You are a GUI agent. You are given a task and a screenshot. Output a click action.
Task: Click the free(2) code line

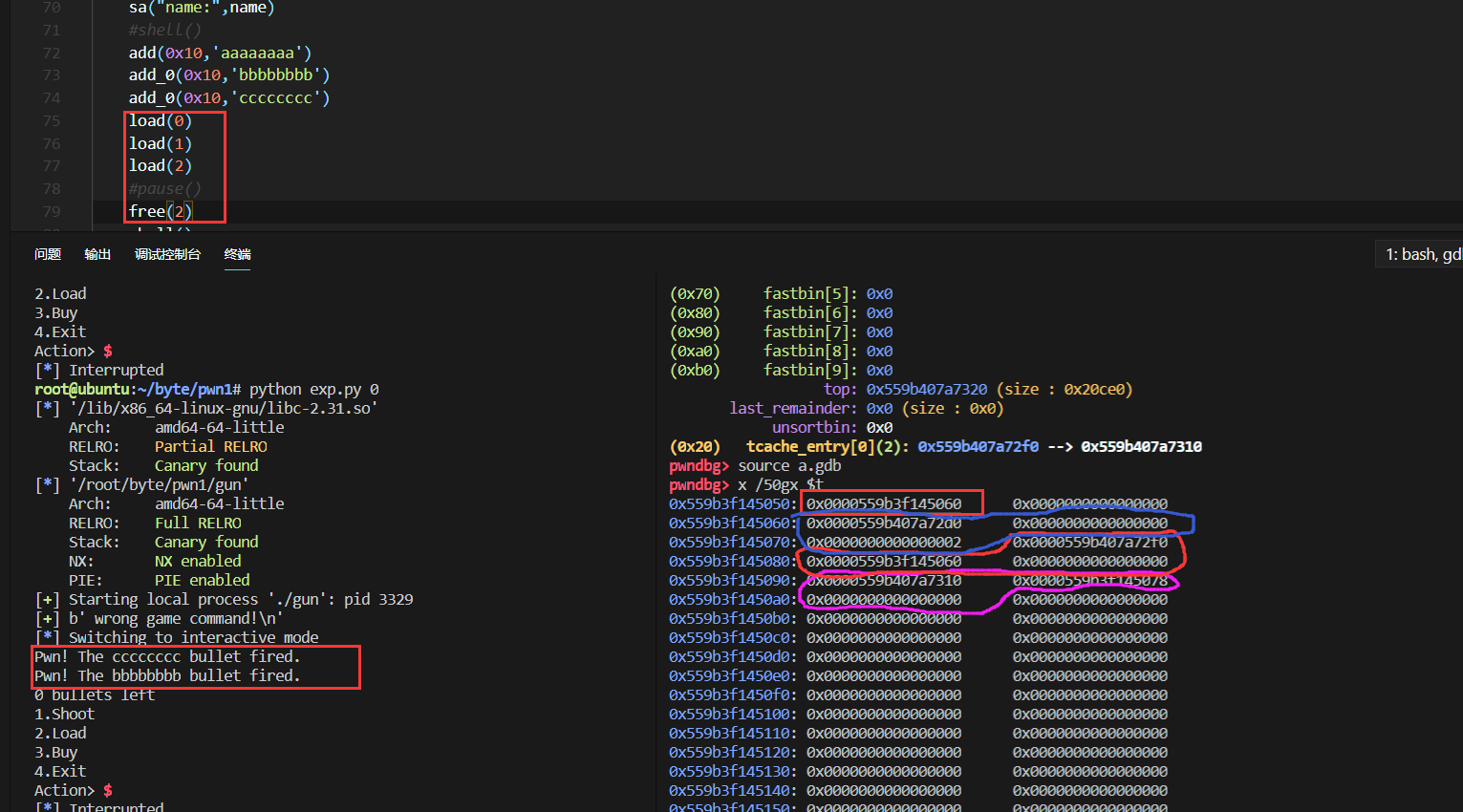click(x=161, y=211)
